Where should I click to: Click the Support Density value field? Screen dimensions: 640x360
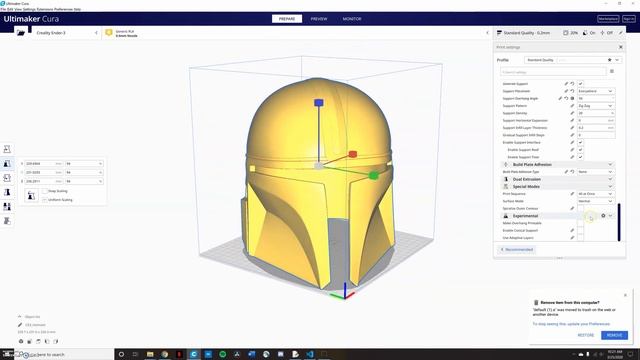point(596,113)
